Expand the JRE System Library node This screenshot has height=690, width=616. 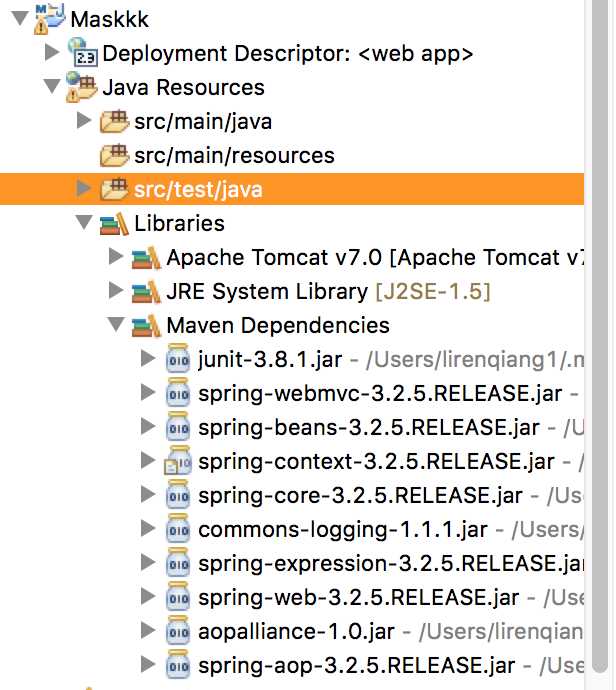pyautogui.click(x=116, y=290)
